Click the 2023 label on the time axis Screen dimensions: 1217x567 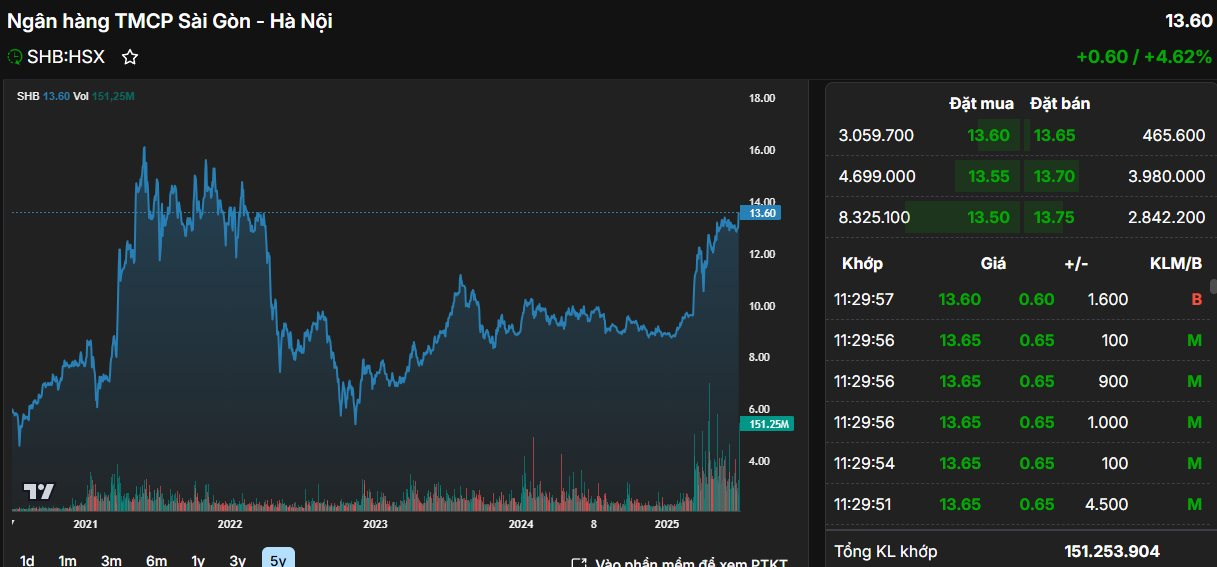(x=375, y=523)
